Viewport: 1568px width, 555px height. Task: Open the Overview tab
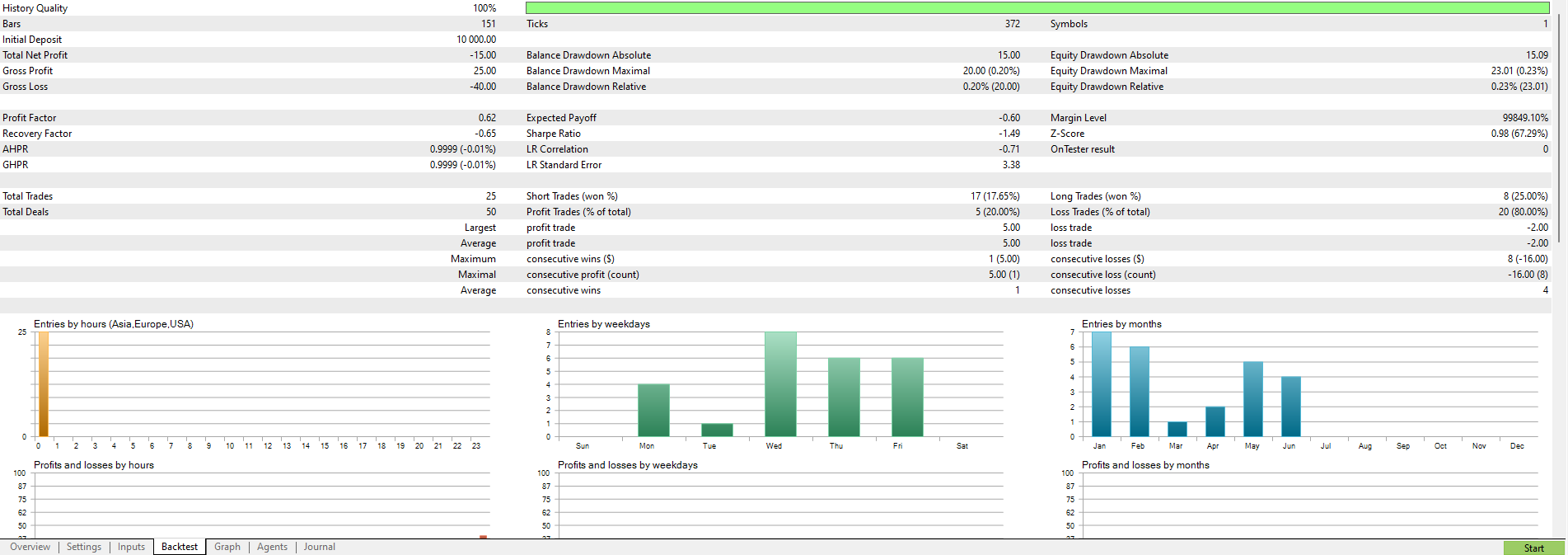tap(30, 547)
